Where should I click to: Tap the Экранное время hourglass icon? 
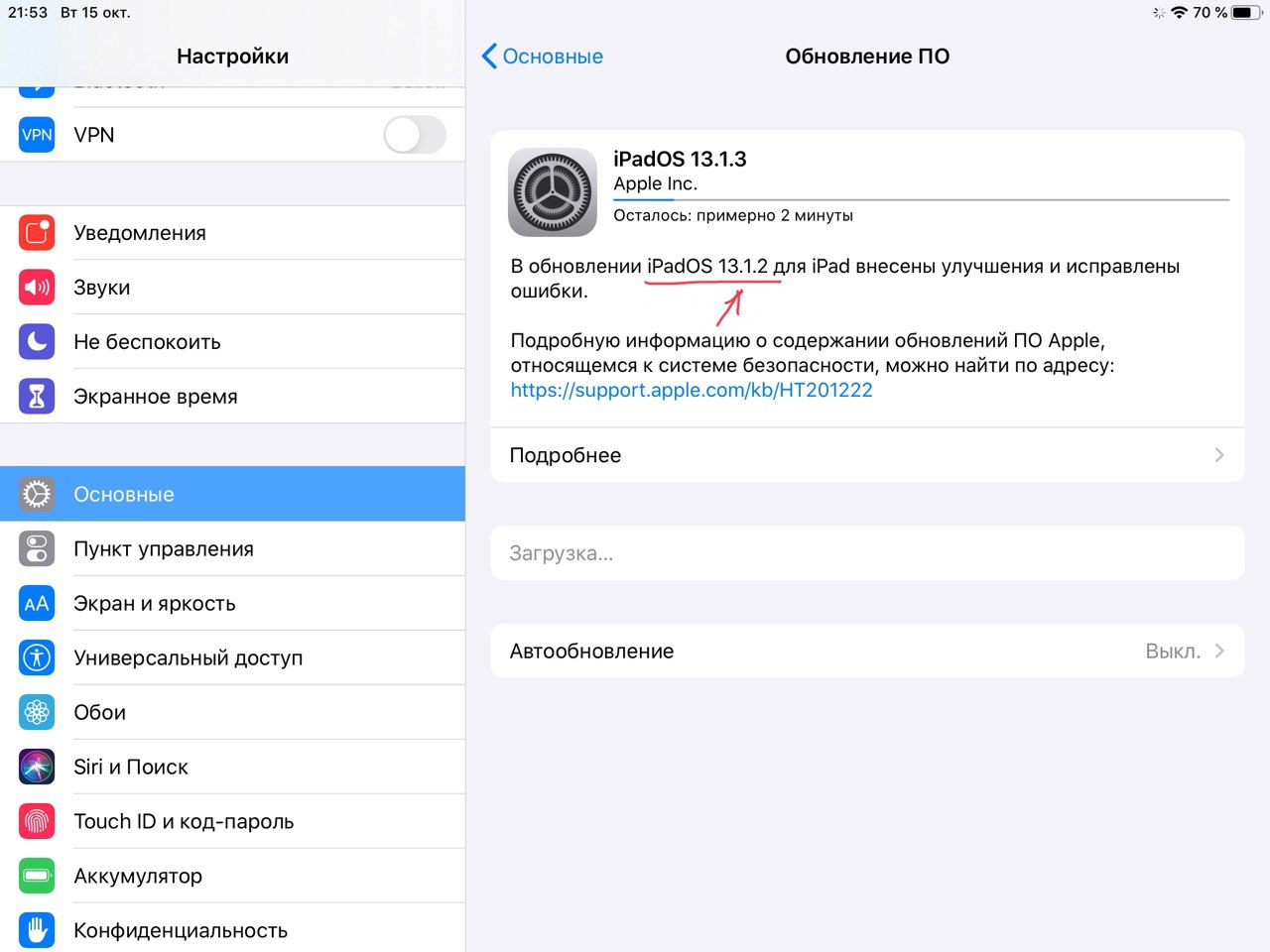coord(37,397)
